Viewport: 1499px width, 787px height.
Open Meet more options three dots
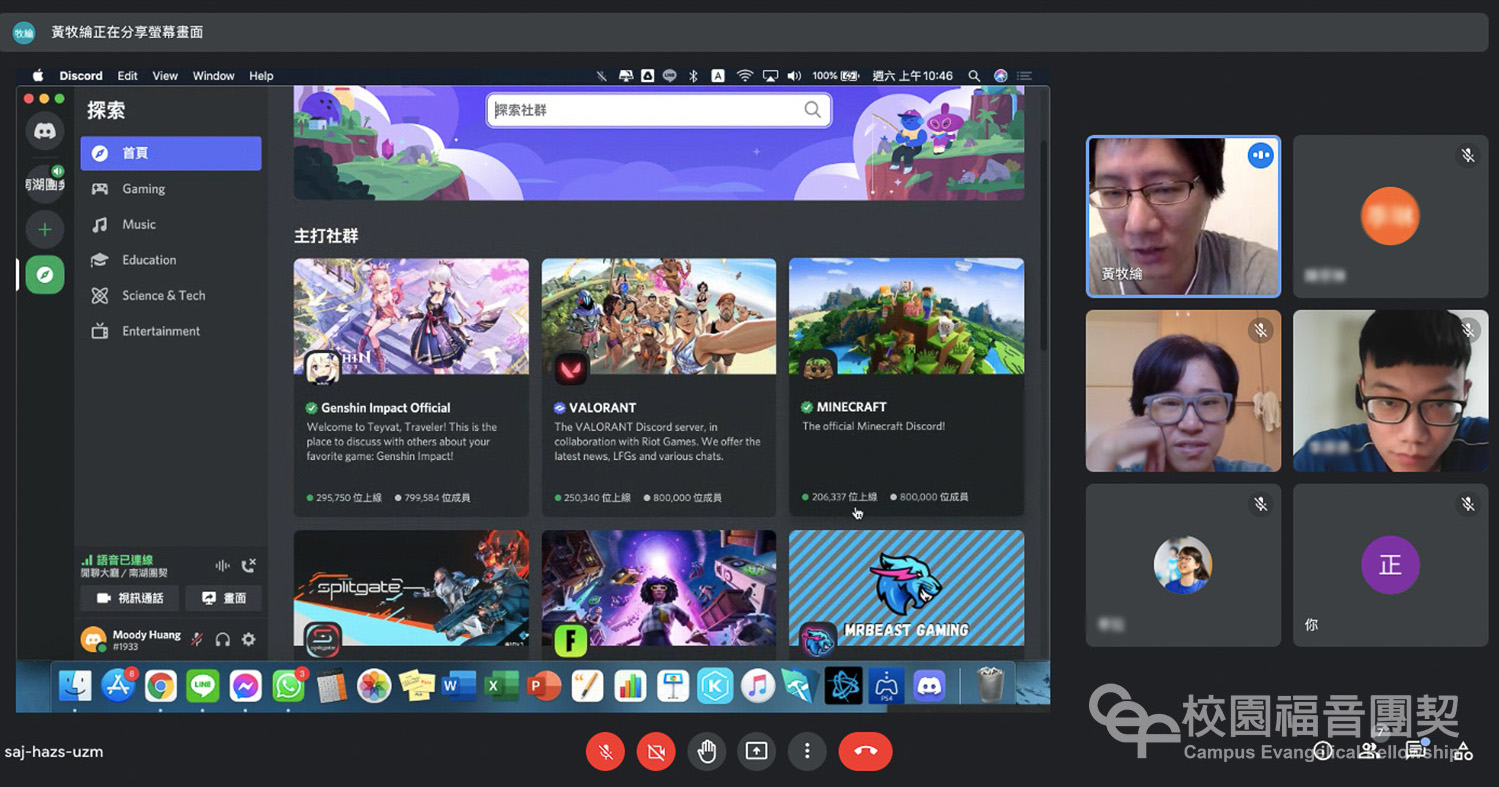coord(807,751)
